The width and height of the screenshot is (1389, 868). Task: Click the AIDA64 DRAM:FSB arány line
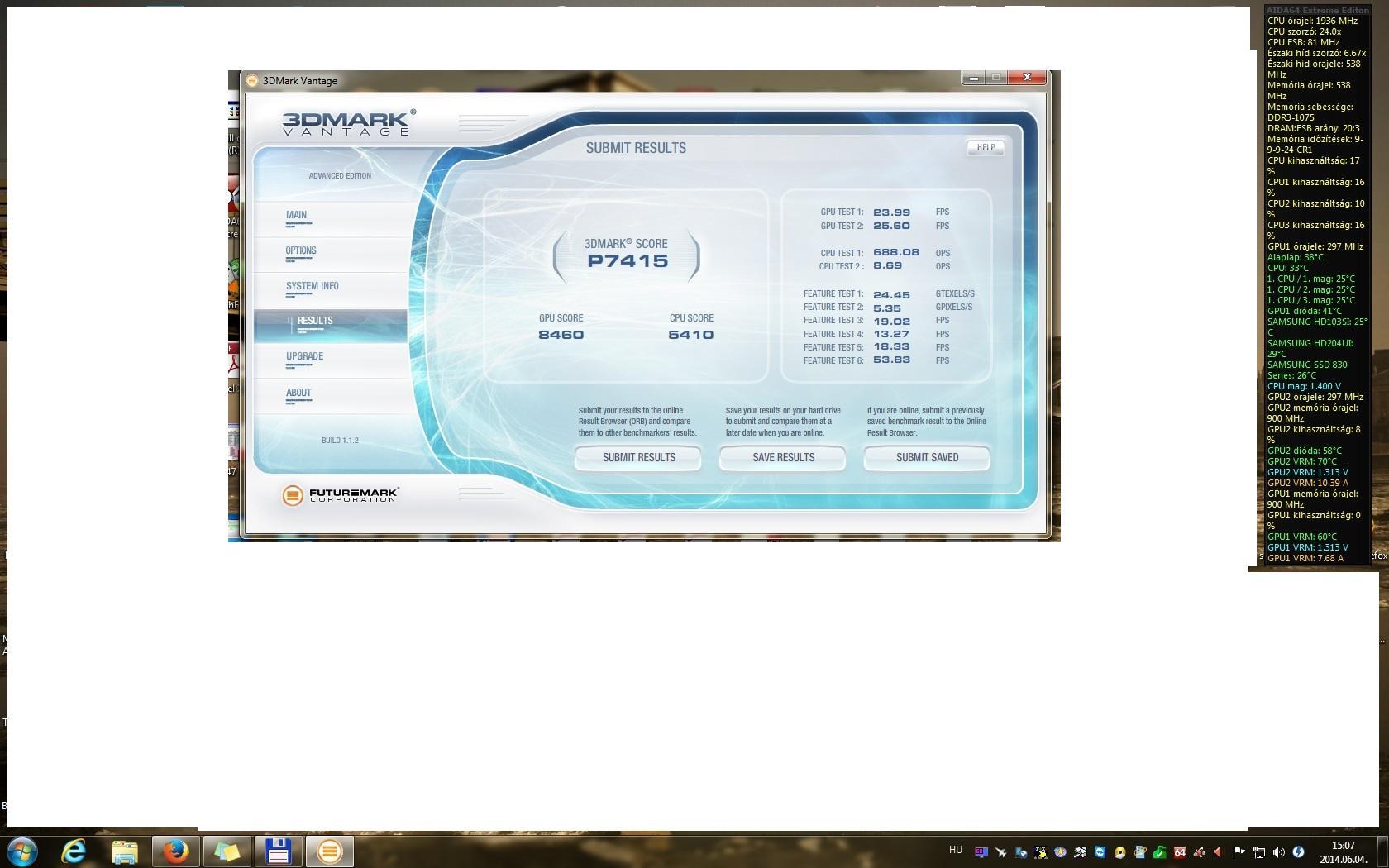click(x=1313, y=128)
